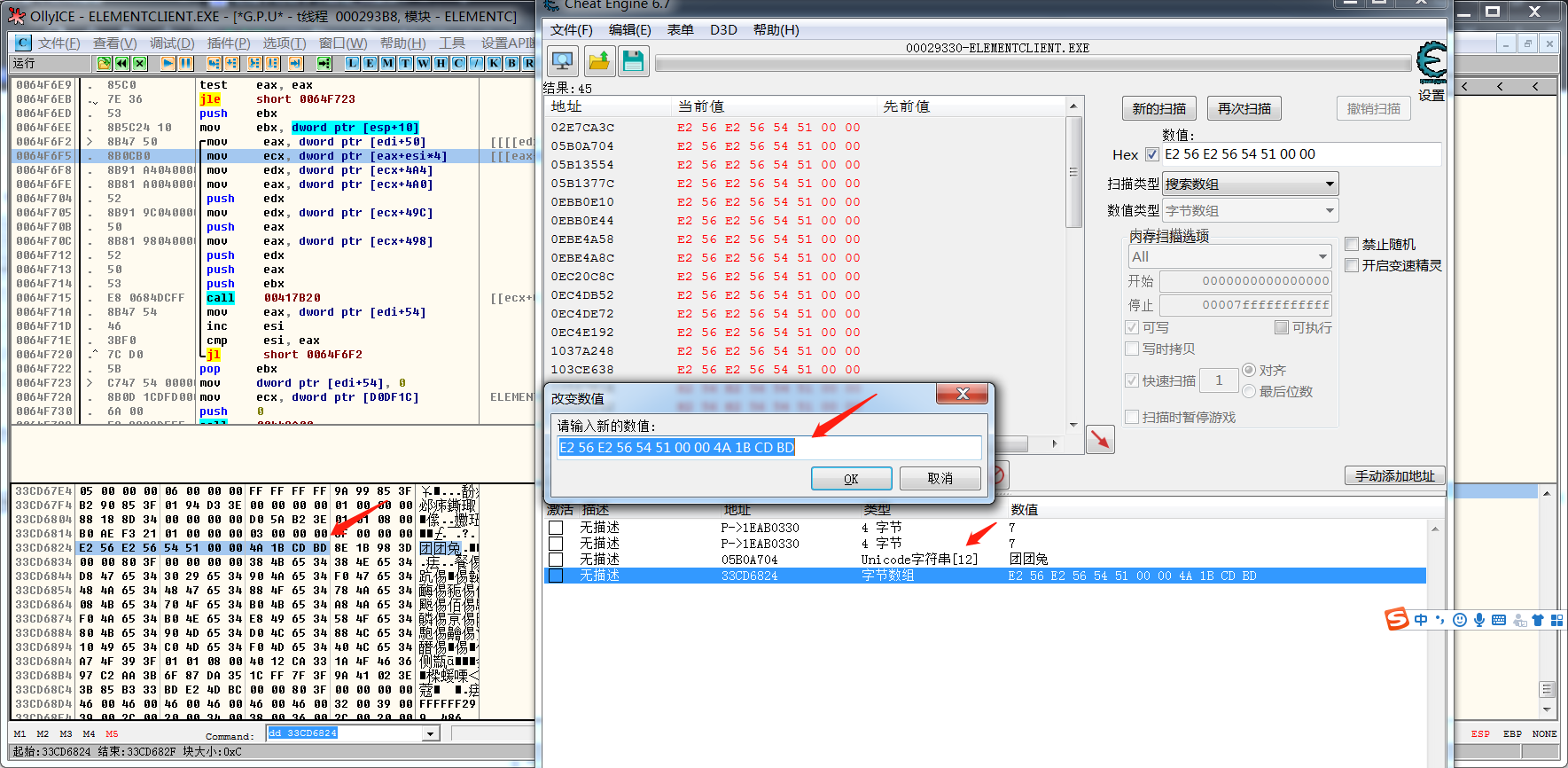Image resolution: width=1568 pixels, height=768 pixels.
Task: Click 取消 in the 改变数值 dialog
Action: click(940, 479)
